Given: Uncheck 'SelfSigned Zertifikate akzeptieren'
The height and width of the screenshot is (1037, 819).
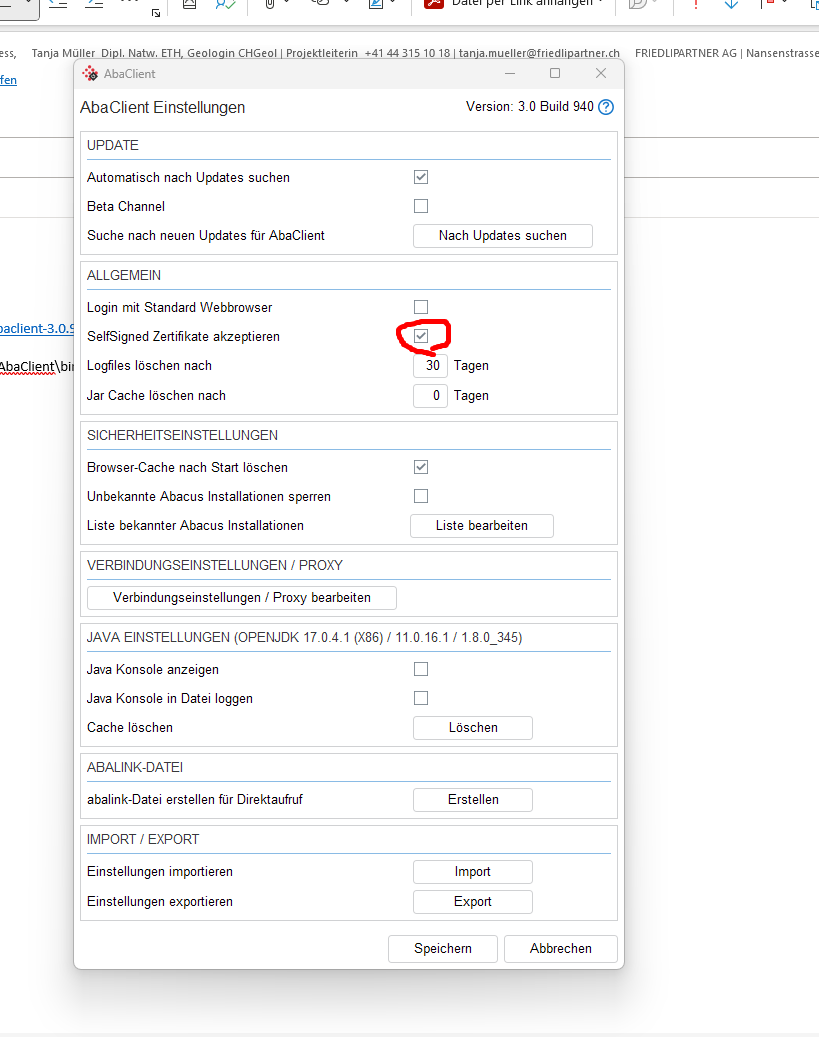Looking at the screenshot, I should coord(421,336).
